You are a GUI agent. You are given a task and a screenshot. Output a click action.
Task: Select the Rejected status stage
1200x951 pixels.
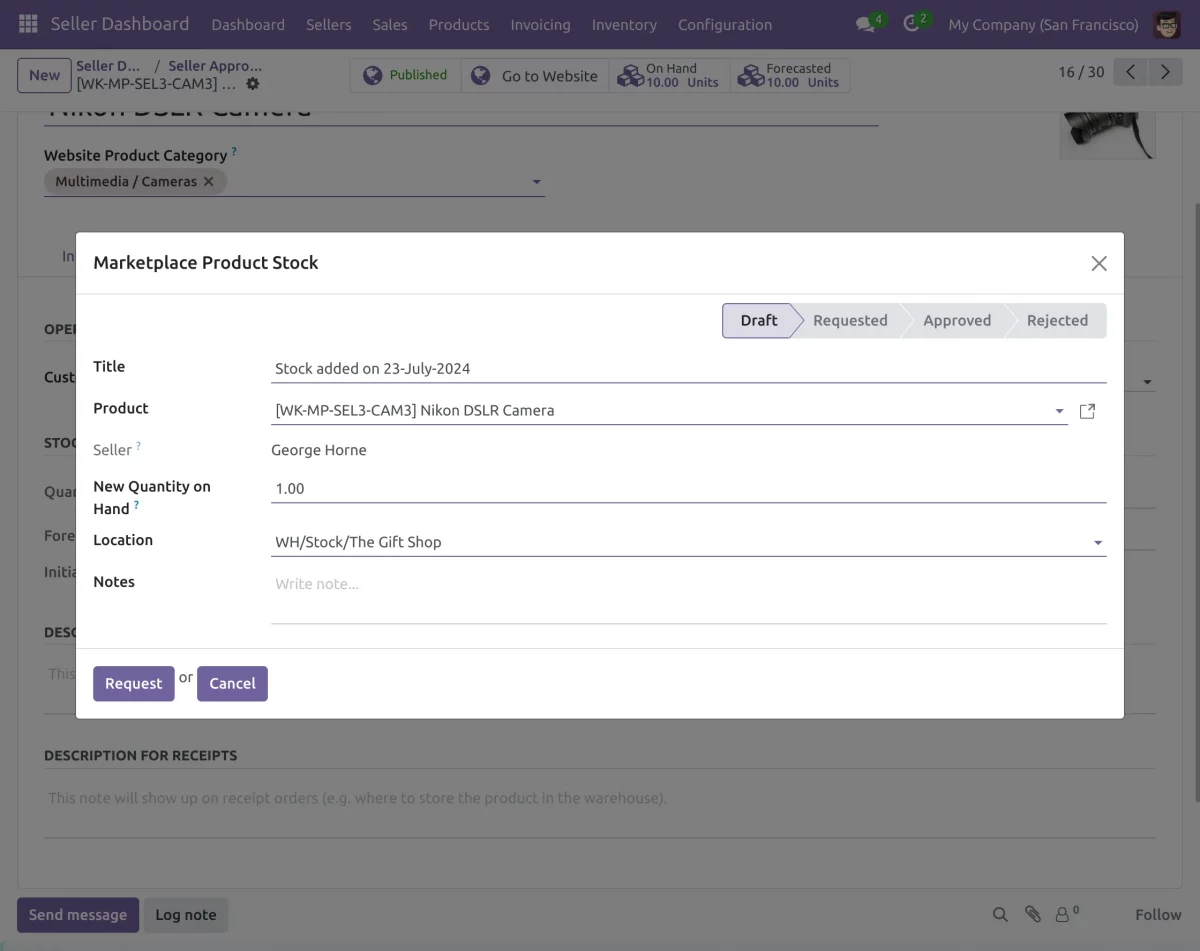[x=1057, y=321]
